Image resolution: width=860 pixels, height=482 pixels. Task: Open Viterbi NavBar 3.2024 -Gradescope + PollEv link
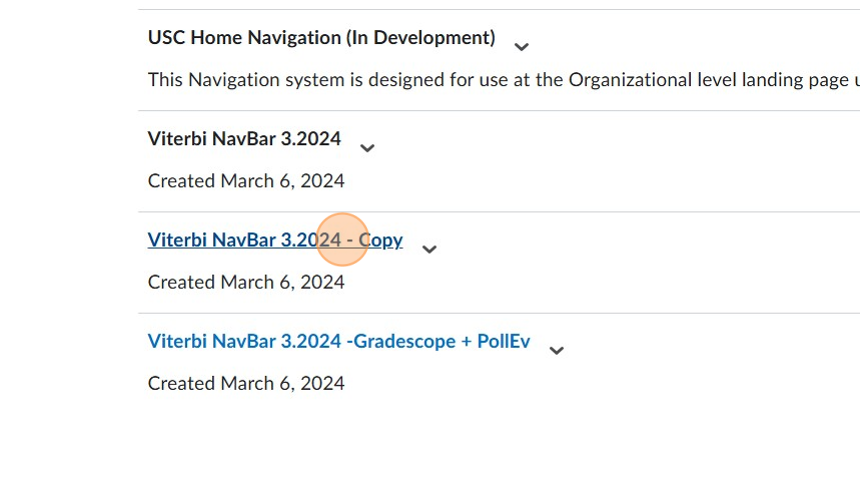click(x=338, y=341)
